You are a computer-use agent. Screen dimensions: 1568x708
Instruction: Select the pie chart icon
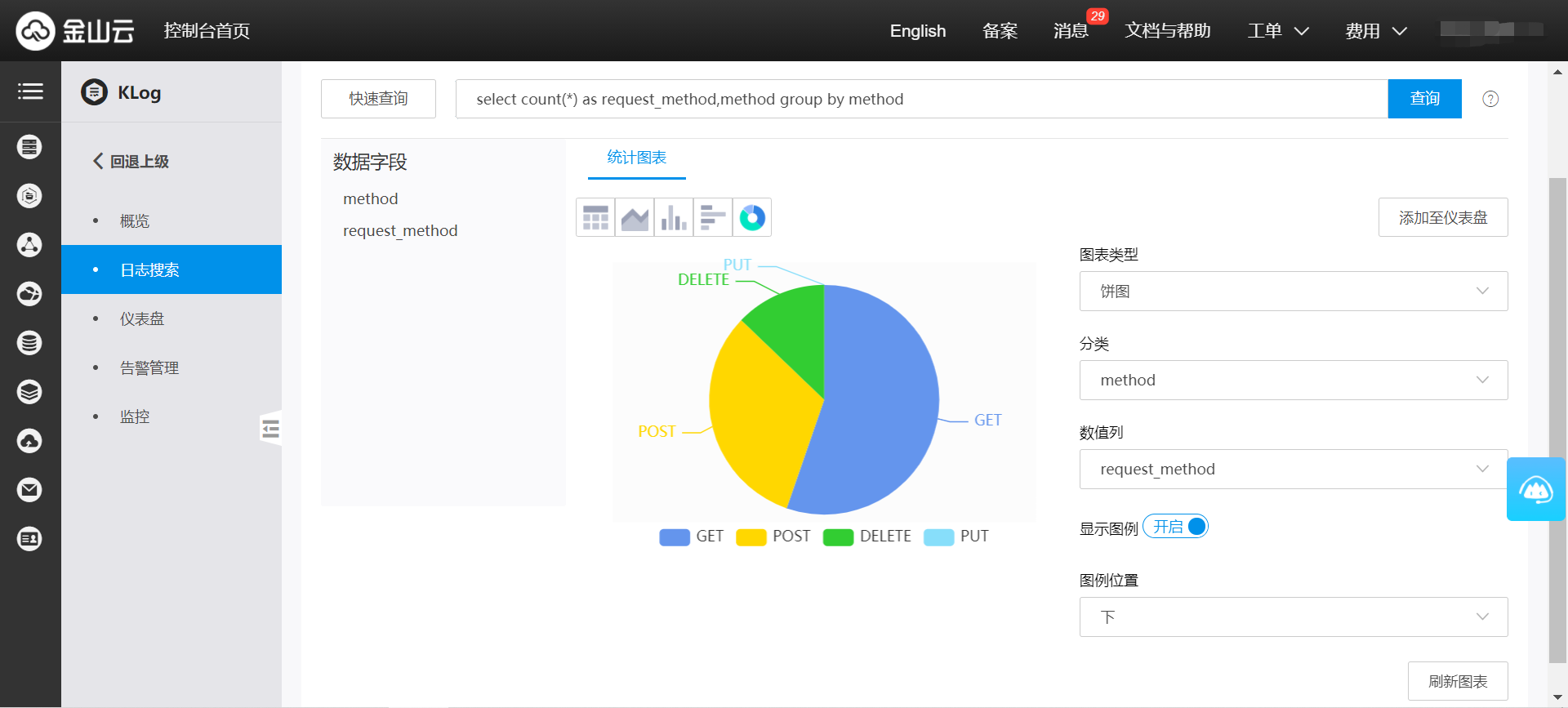pyautogui.click(x=752, y=218)
